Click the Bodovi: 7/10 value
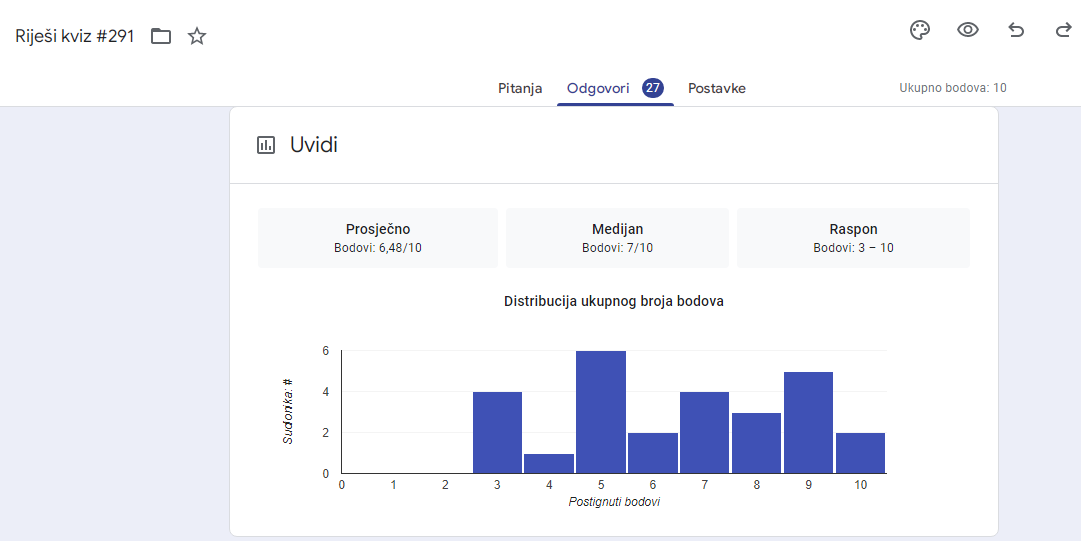The width and height of the screenshot is (1081, 541). pyautogui.click(x=617, y=247)
